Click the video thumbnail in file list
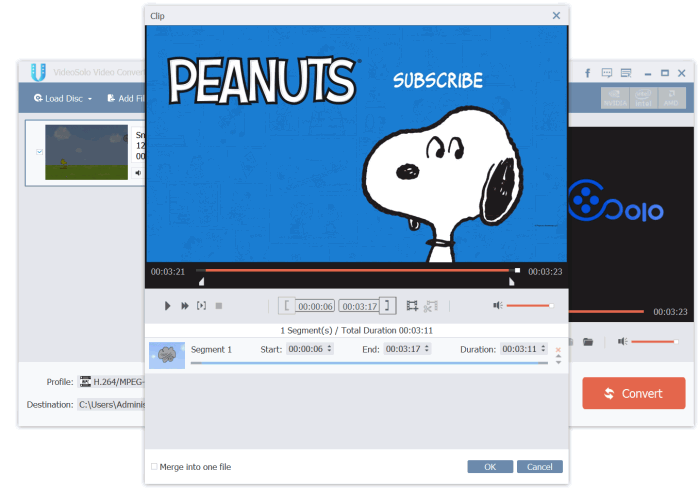This screenshot has width=700, height=488. (x=86, y=152)
